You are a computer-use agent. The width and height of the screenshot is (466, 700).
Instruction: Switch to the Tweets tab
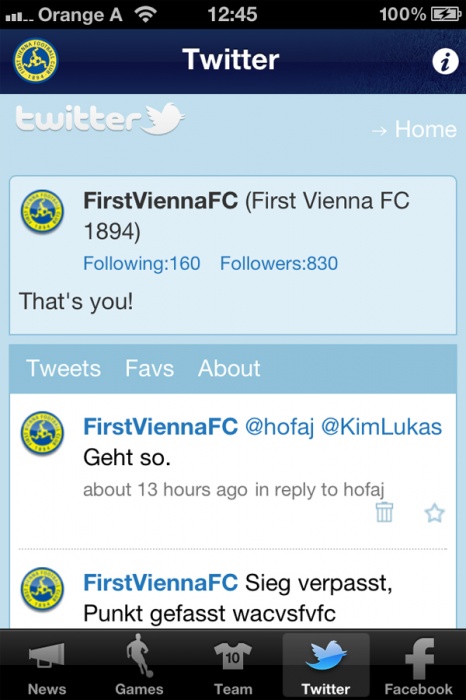[63, 368]
